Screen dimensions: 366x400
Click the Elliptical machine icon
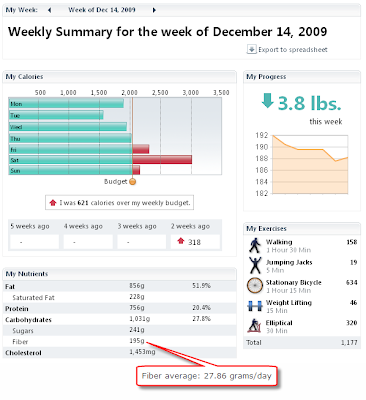coord(255,326)
